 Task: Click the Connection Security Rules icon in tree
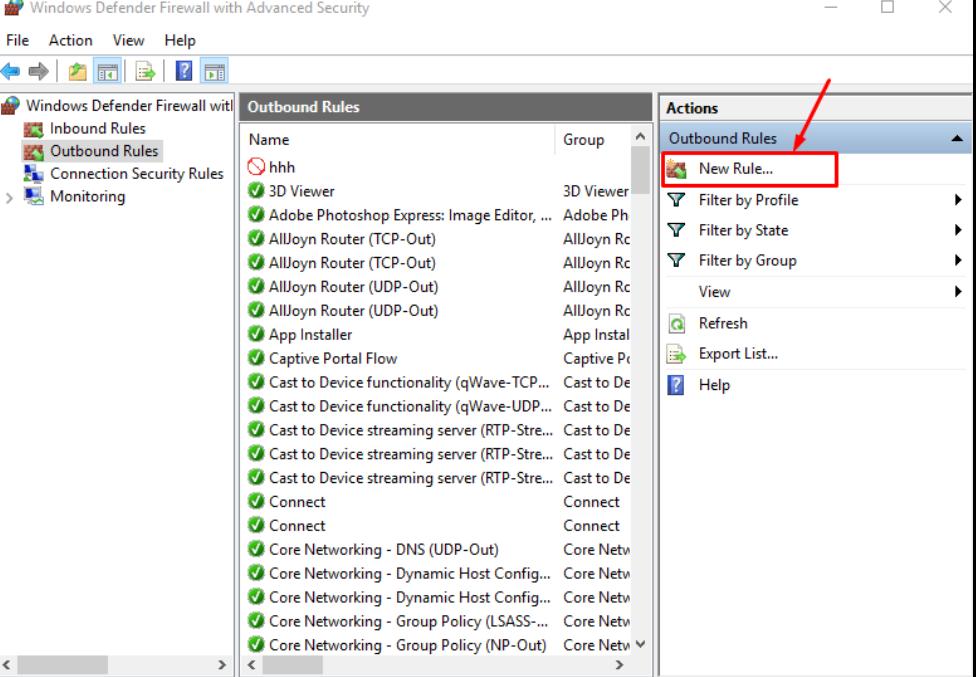click(x=34, y=174)
